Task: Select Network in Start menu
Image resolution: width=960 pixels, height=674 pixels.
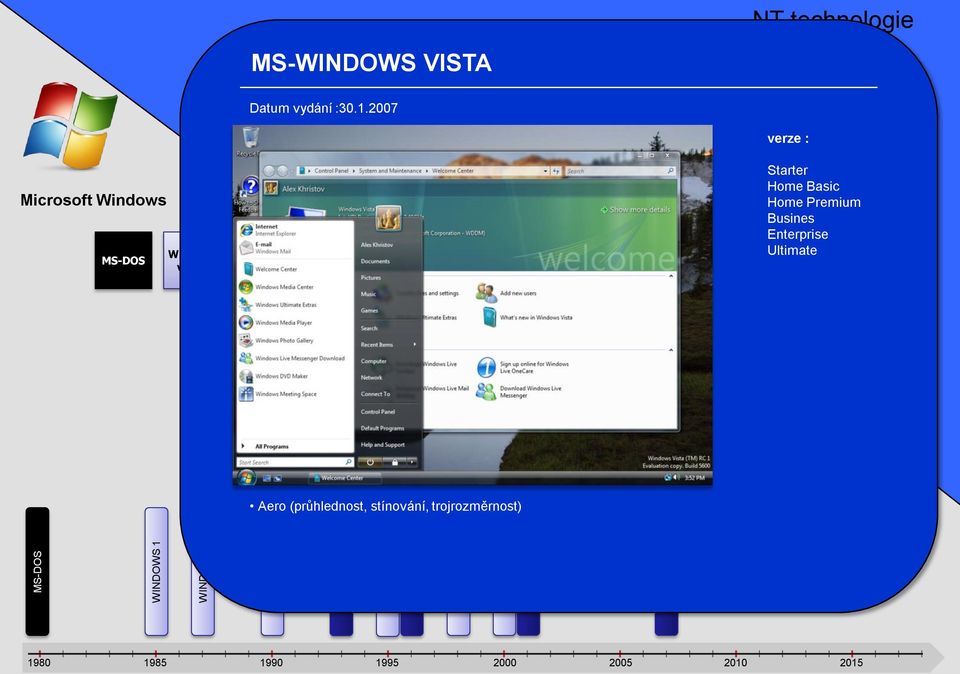Action: (x=372, y=378)
